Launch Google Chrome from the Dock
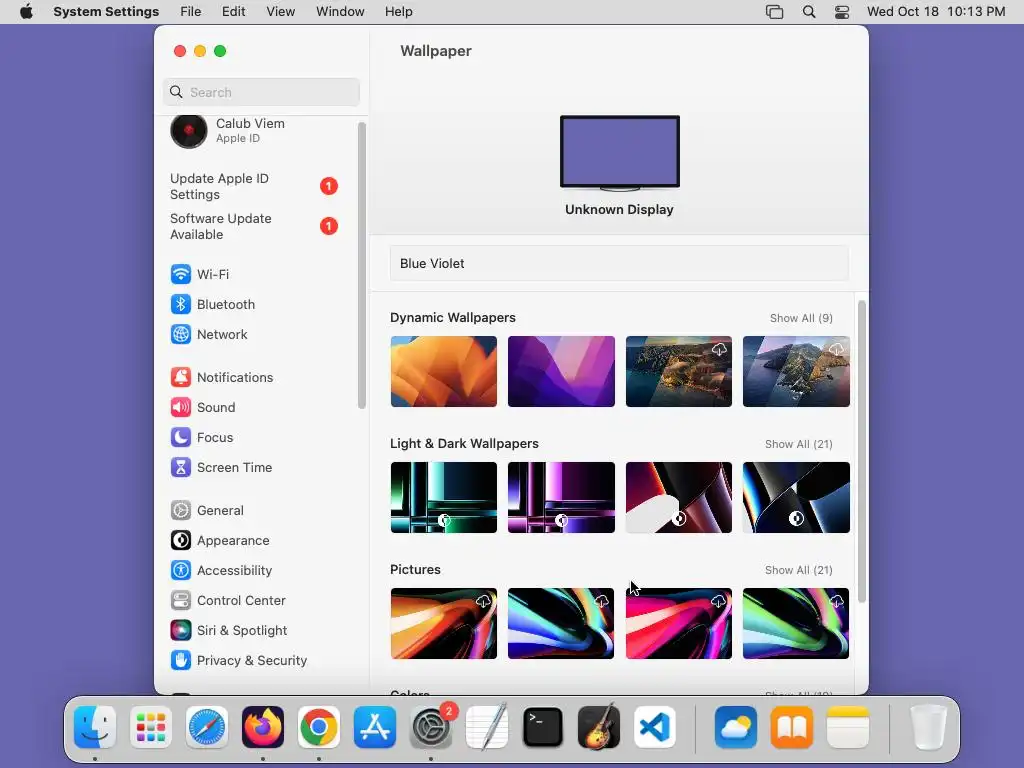1024x768 pixels. pos(319,727)
